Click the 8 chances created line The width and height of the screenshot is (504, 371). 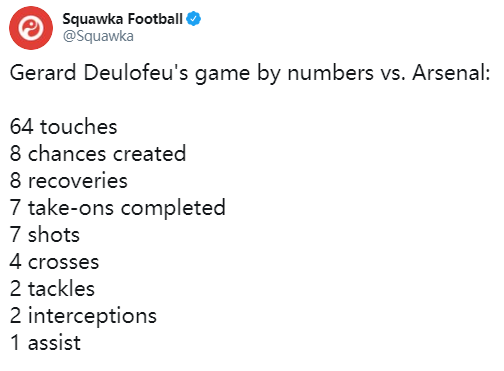98,154
